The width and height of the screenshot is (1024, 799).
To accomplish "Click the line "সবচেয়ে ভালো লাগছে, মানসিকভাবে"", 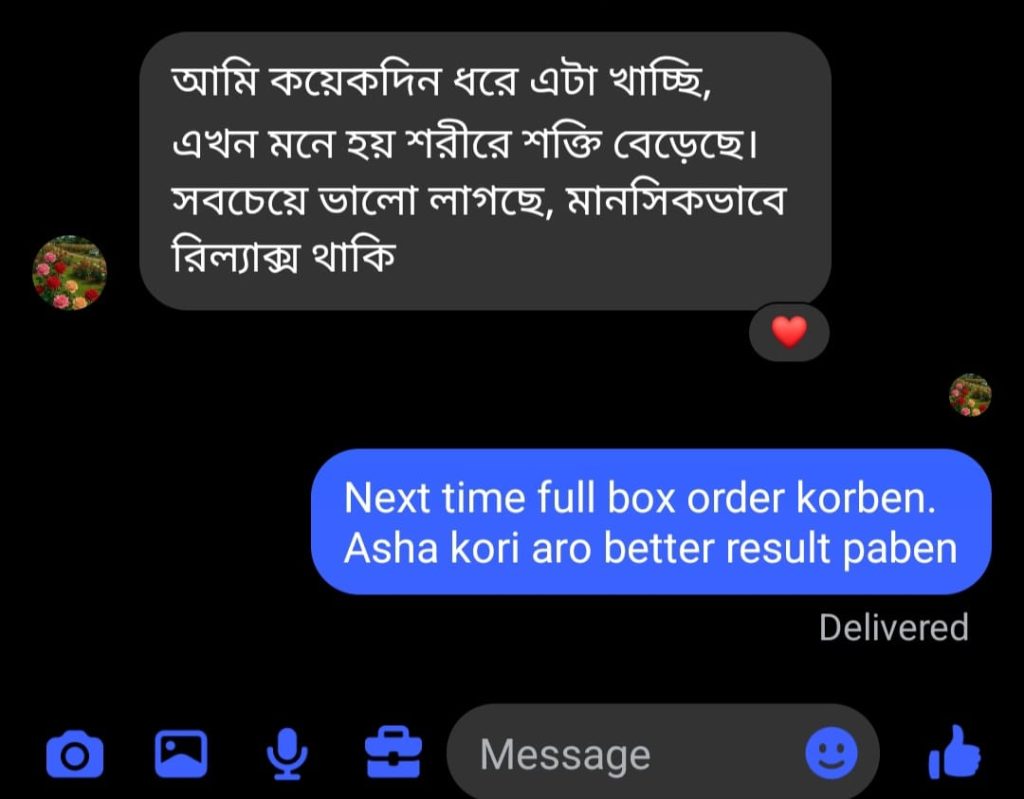I will tap(479, 200).
